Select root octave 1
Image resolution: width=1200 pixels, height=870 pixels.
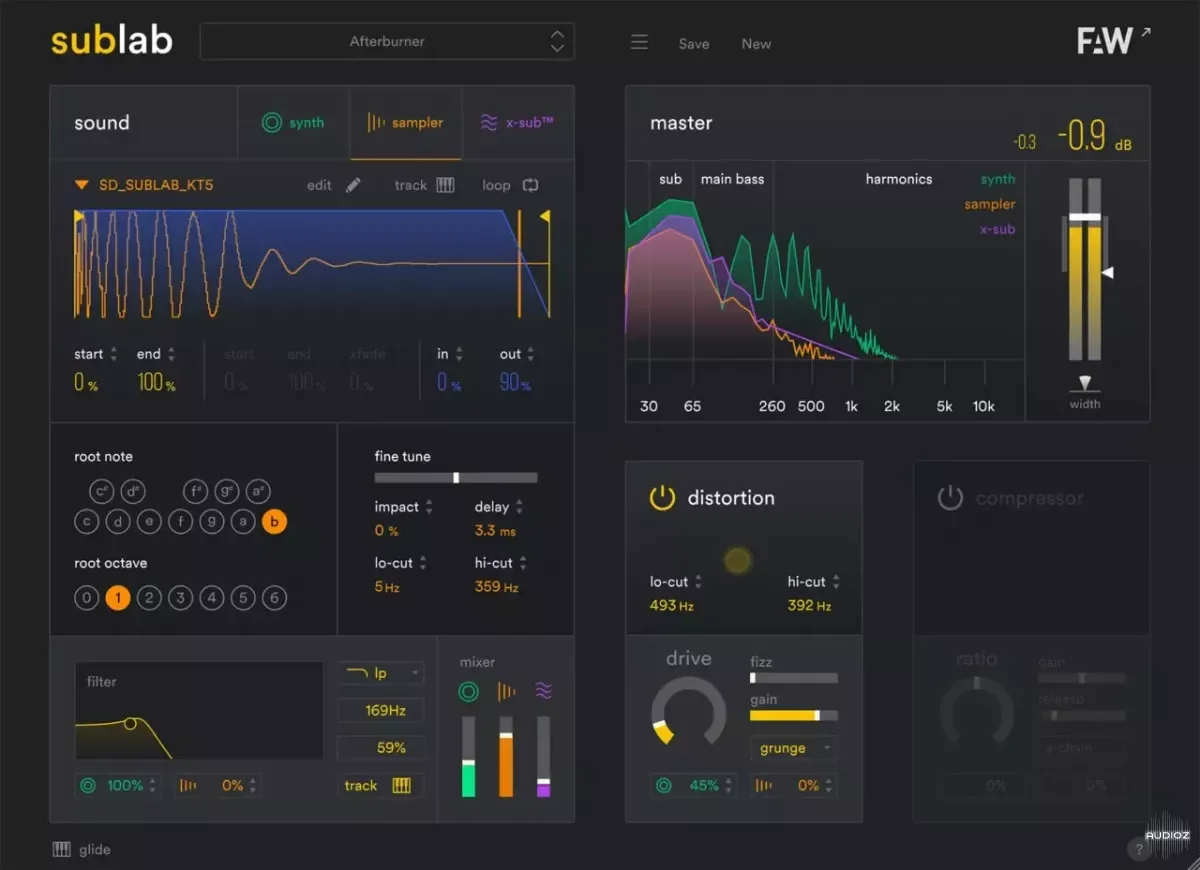[118, 598]
